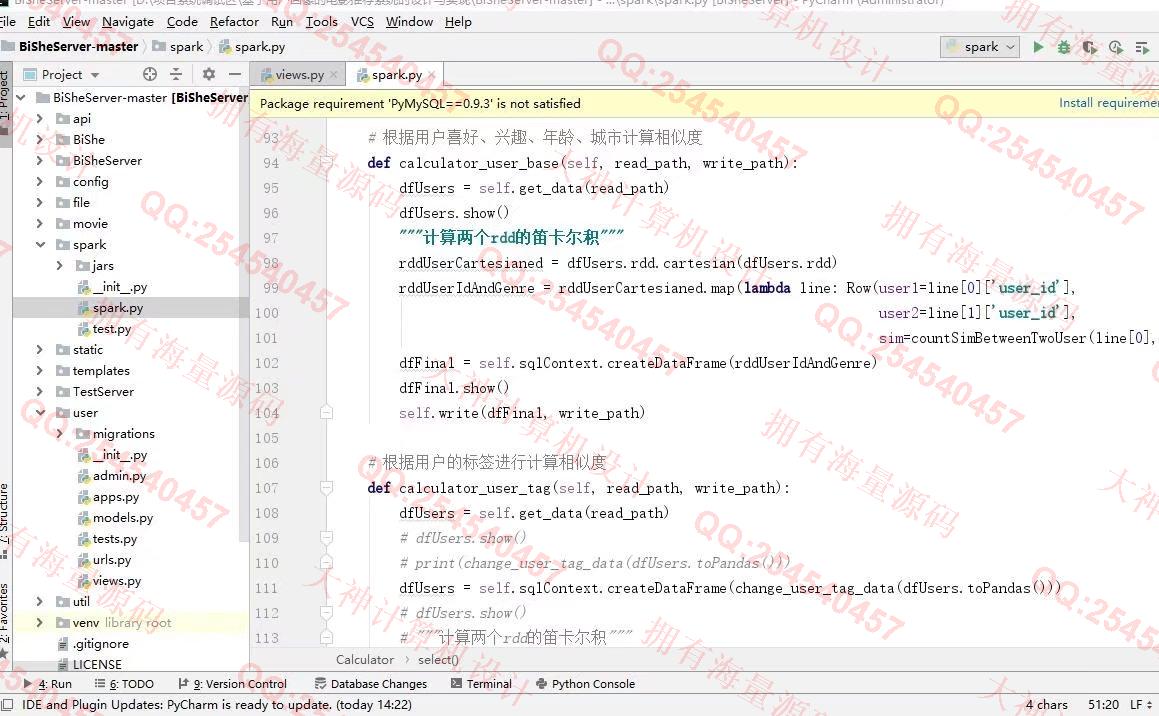Open the Python Console tool window
The width and height of the screenshot is (1159, 716).
[585, 683]
